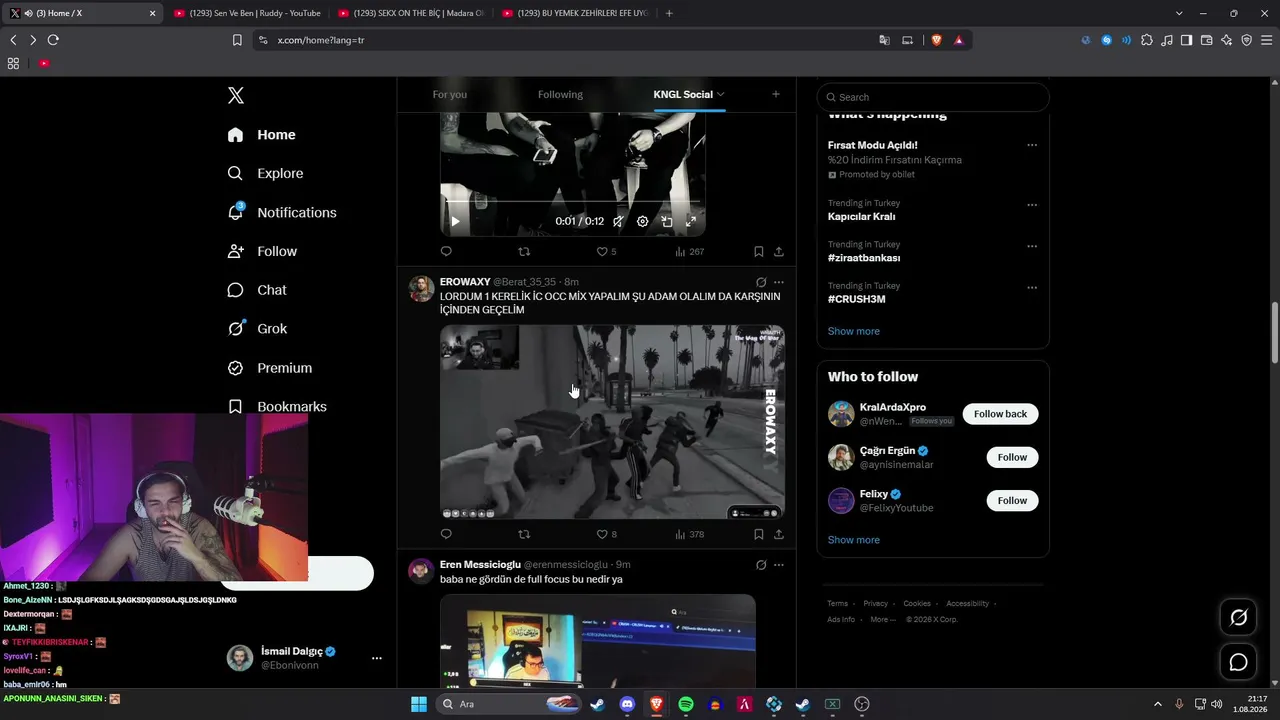The height and width of the screenshot is (720, 1280).
Task: Switch to SEKX ON THE BİÇ browser tab
Action: (411, 13)
